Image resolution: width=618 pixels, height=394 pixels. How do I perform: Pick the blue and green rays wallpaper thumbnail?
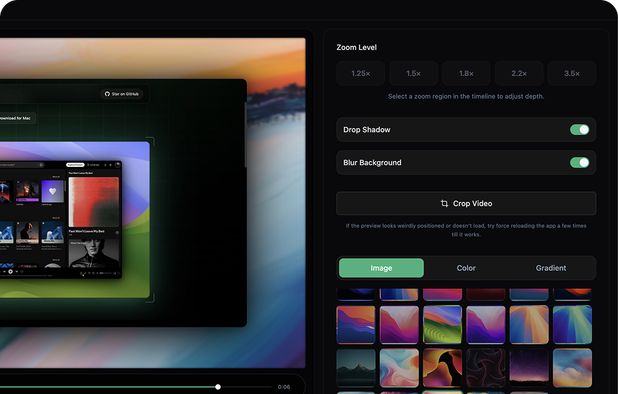572,325
